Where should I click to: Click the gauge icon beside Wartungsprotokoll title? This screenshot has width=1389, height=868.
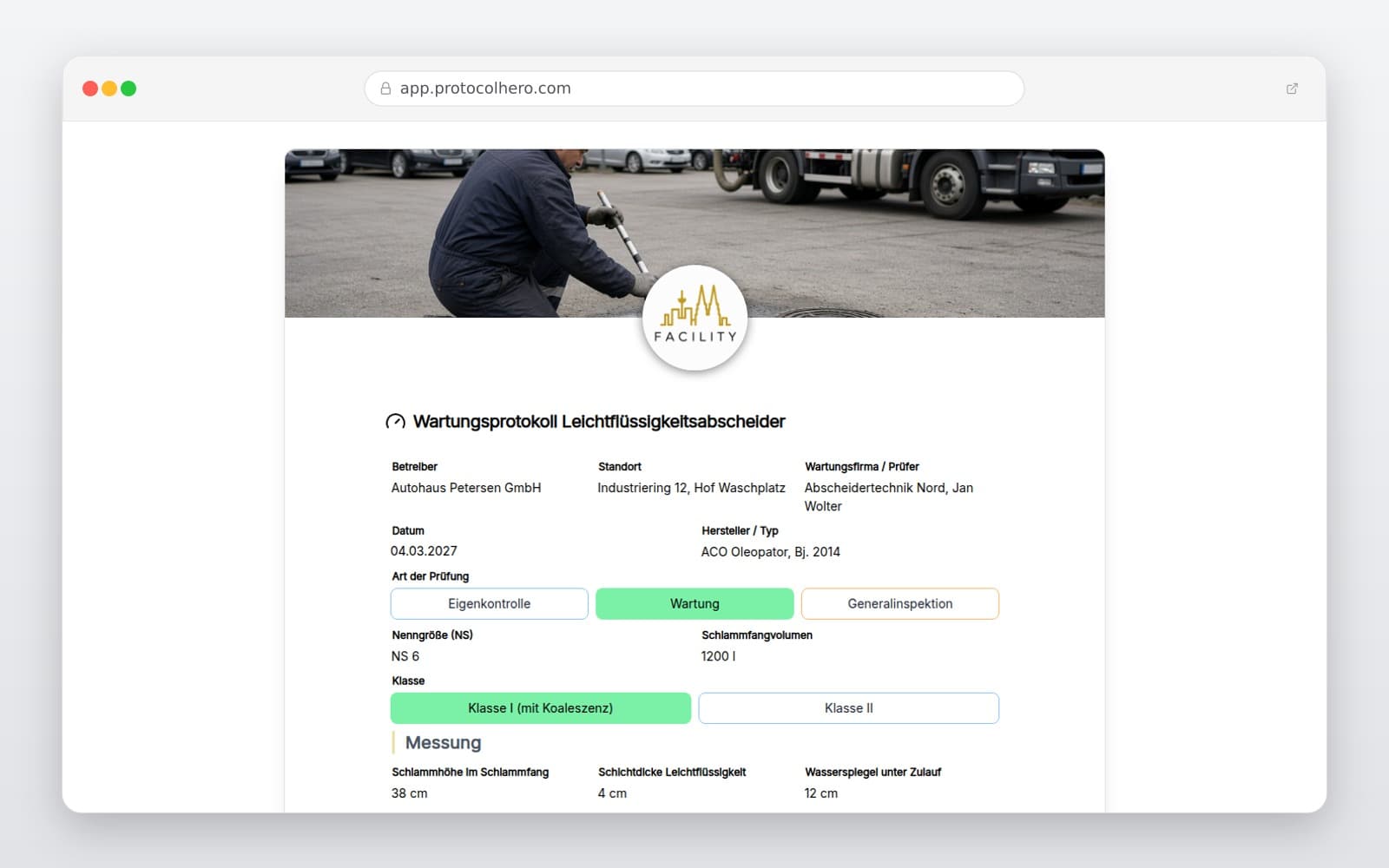tap(395, 422)
